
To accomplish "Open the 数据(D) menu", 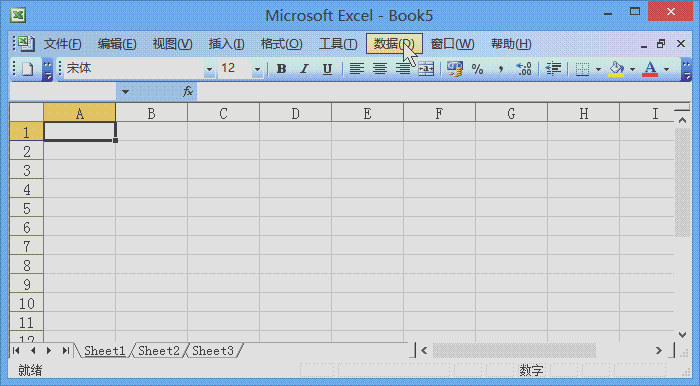I will click(x=394, y=44).
